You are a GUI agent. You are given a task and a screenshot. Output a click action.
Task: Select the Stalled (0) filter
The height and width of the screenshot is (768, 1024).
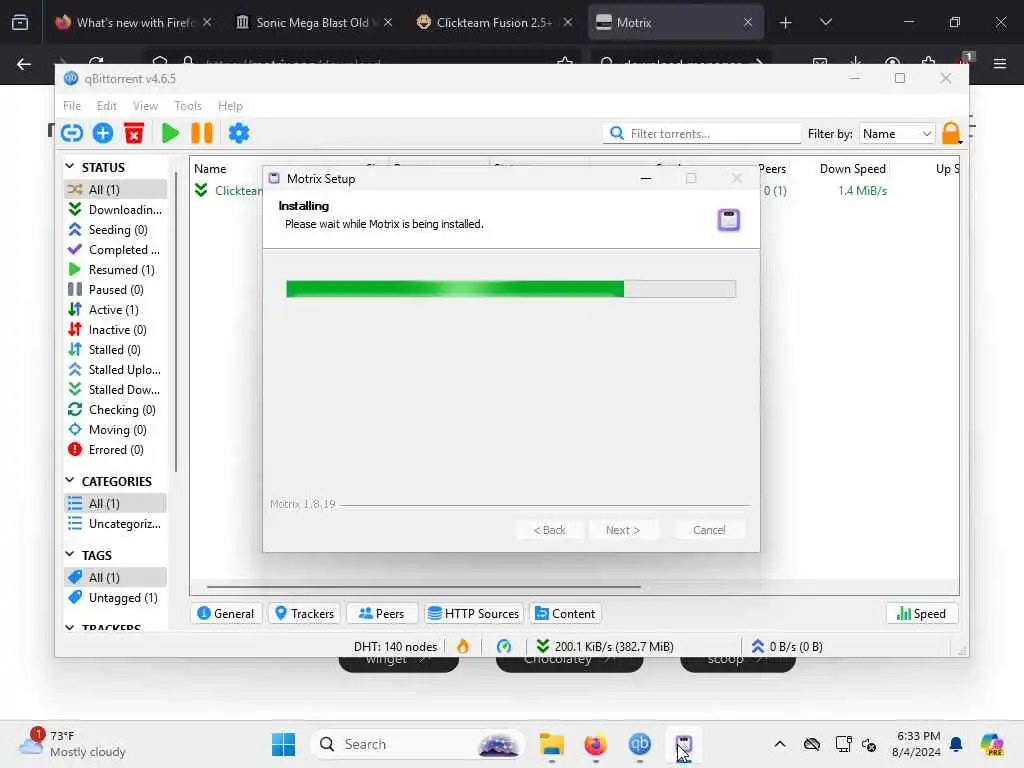pos(116,350)
